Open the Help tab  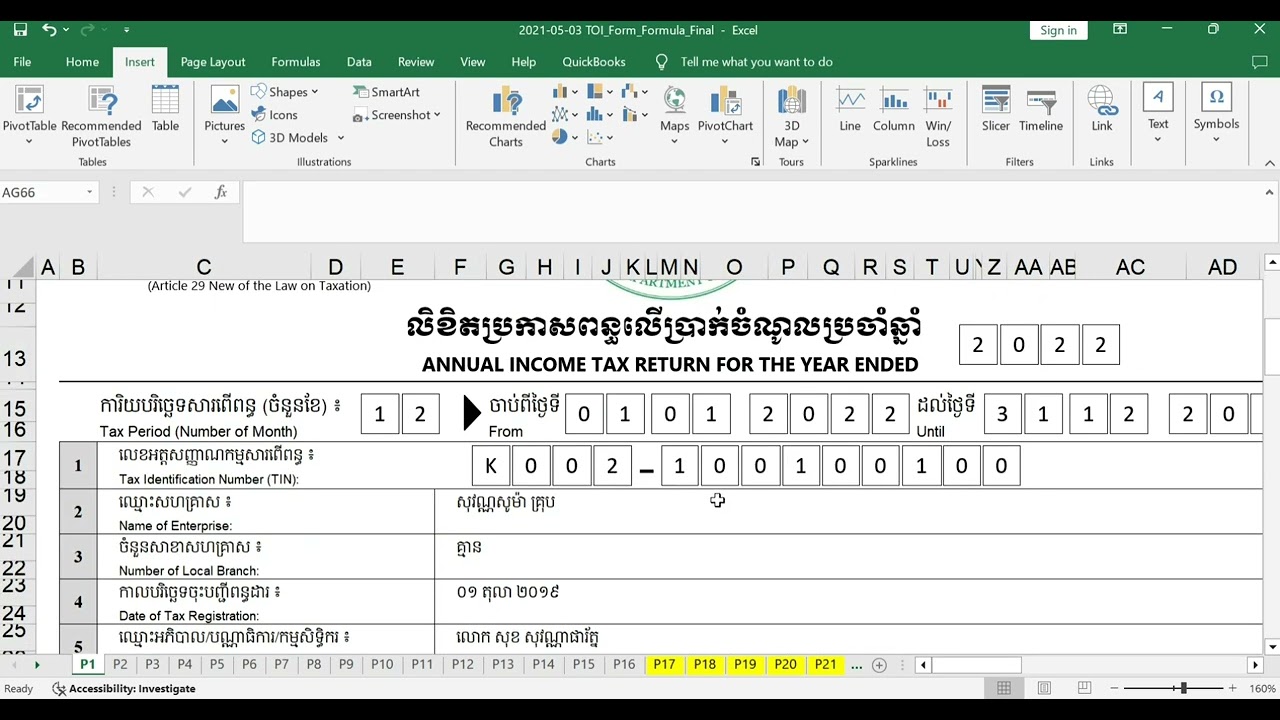524,62
